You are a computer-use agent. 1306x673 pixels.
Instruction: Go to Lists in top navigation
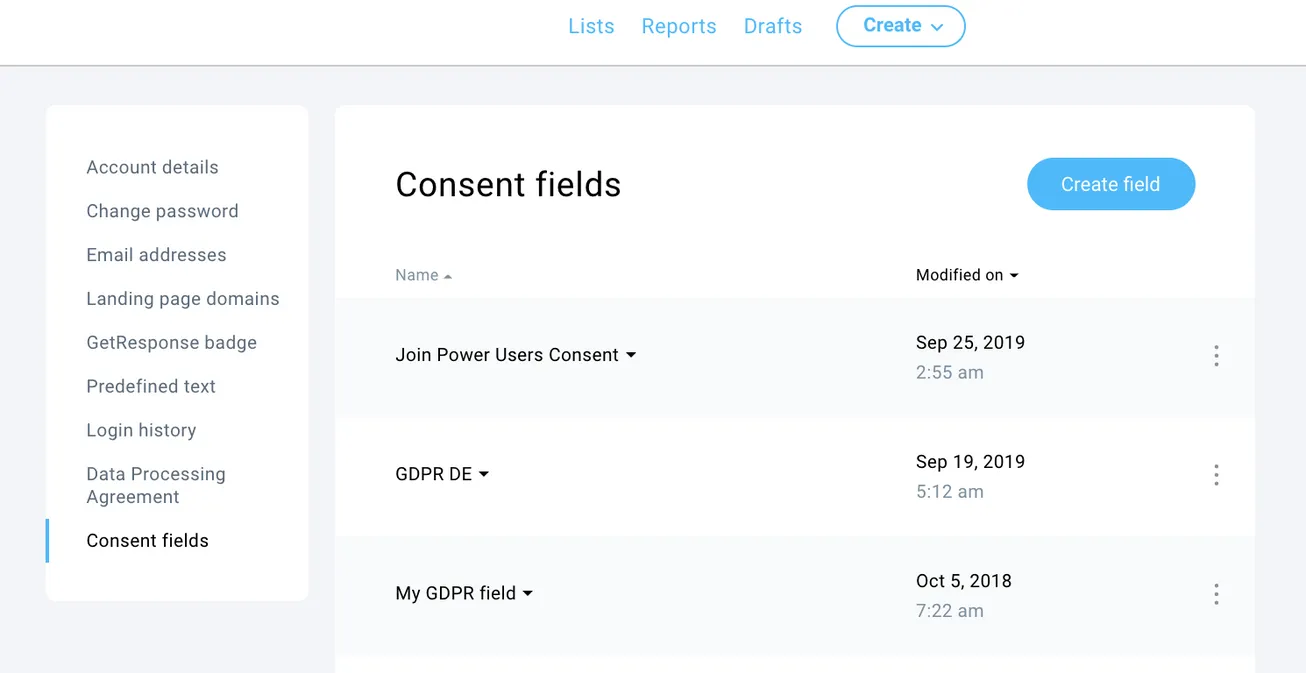pyautogui.click(x=591, y=27)
